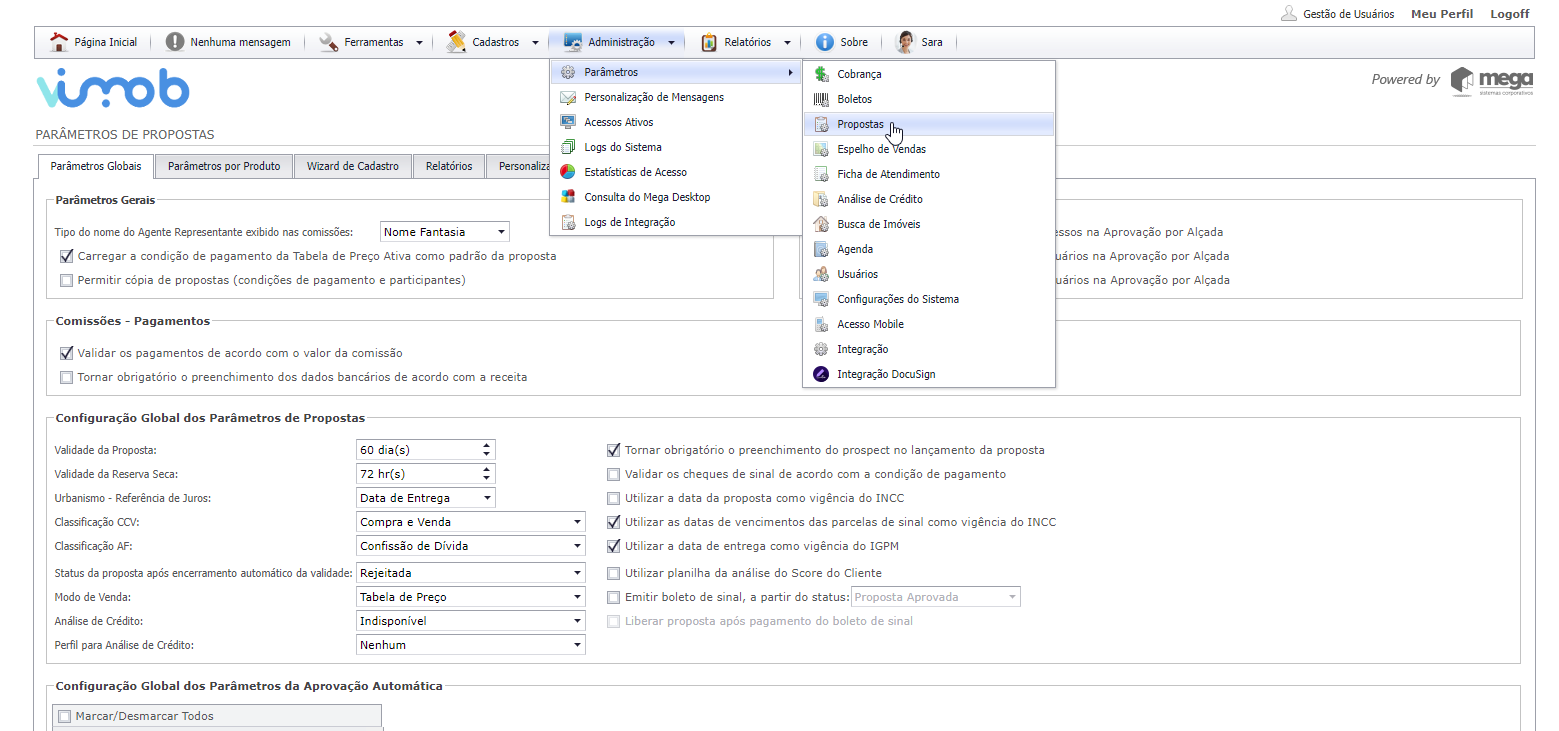Click the Logoff link
The height and width of the screenshot is (731, 1559).
click(1509, 14)
